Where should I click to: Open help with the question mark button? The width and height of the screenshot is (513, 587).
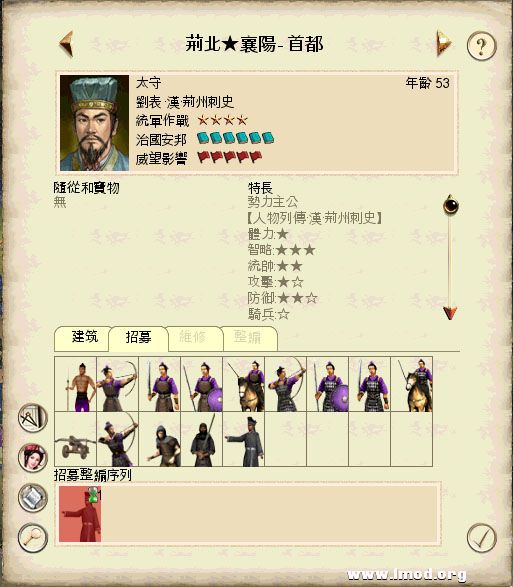tap(481, 46)
